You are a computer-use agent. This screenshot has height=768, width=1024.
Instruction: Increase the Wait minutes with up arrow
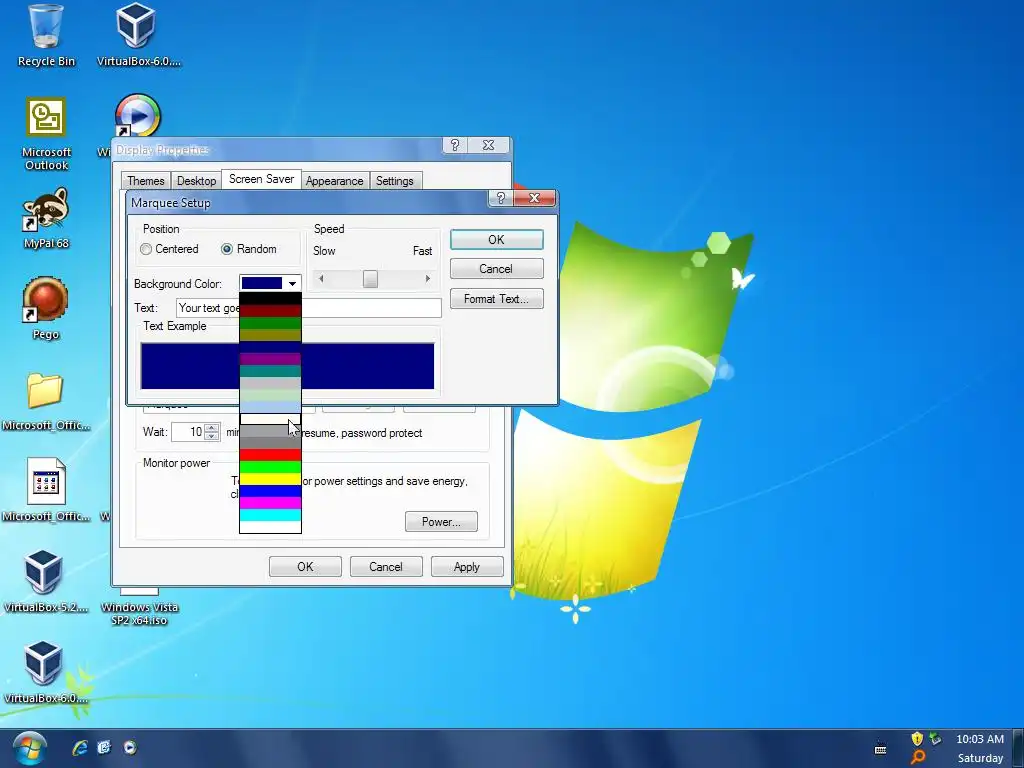pyautogui.click(x=212, y=428)
